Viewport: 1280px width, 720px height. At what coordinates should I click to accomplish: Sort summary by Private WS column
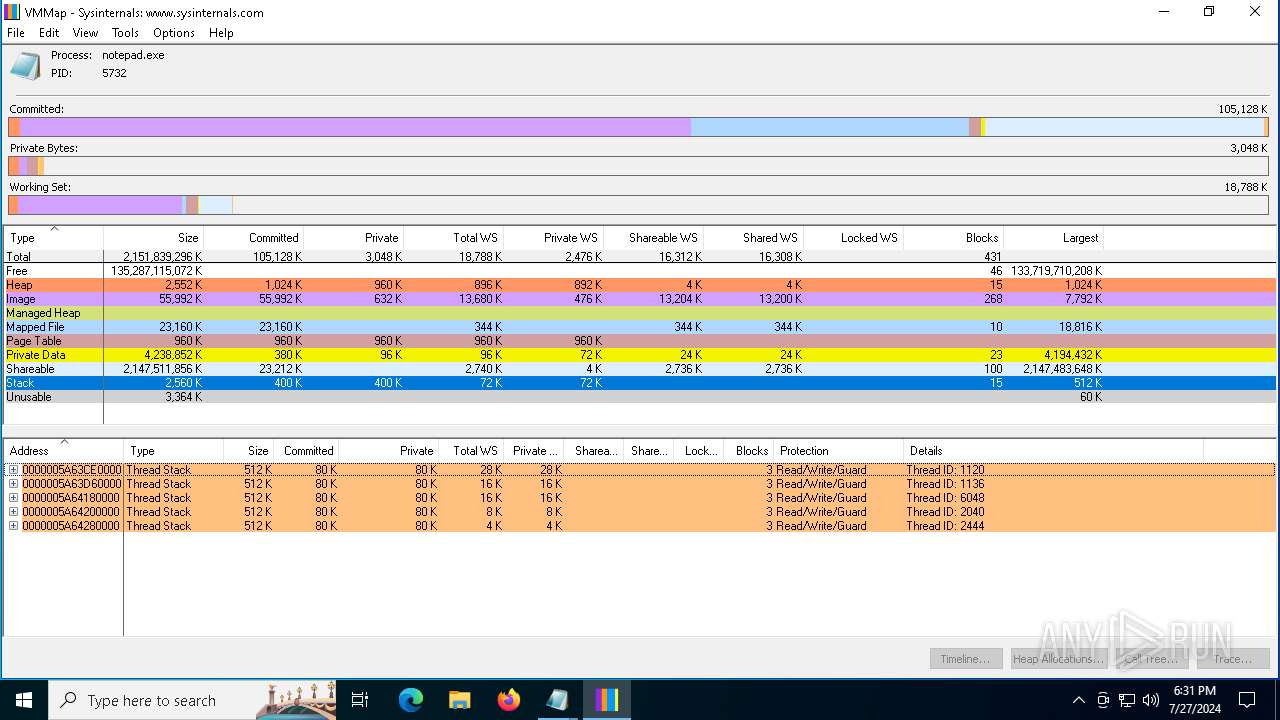pyautogui.click(x=553, y=238)
